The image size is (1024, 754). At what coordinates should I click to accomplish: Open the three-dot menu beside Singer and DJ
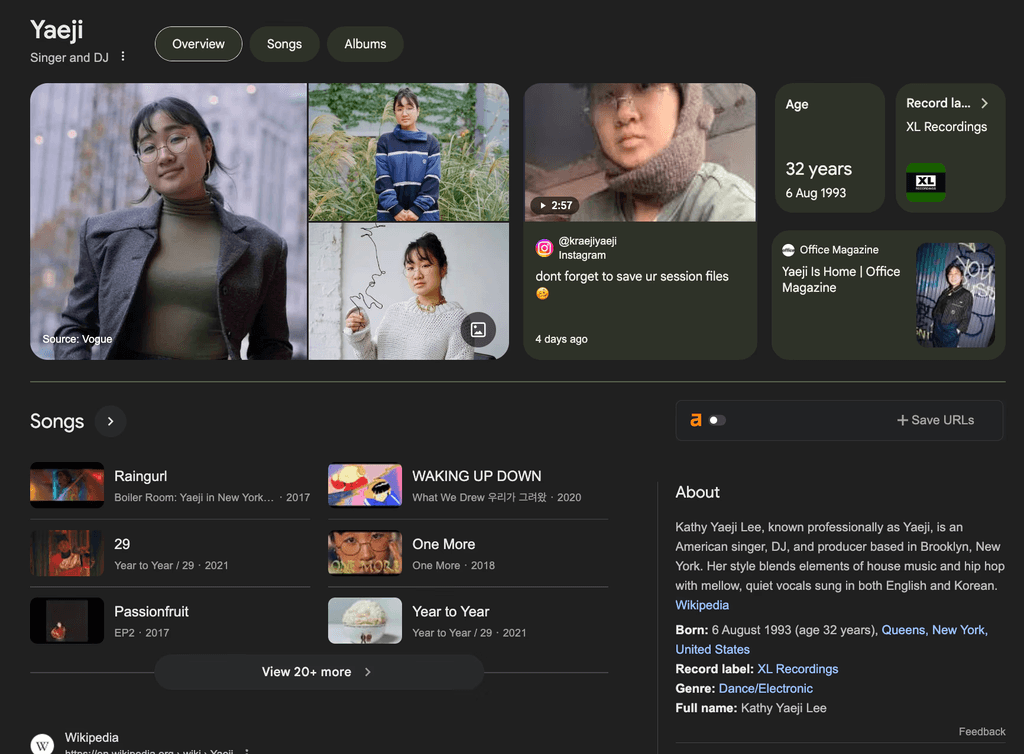coord(123,57)
